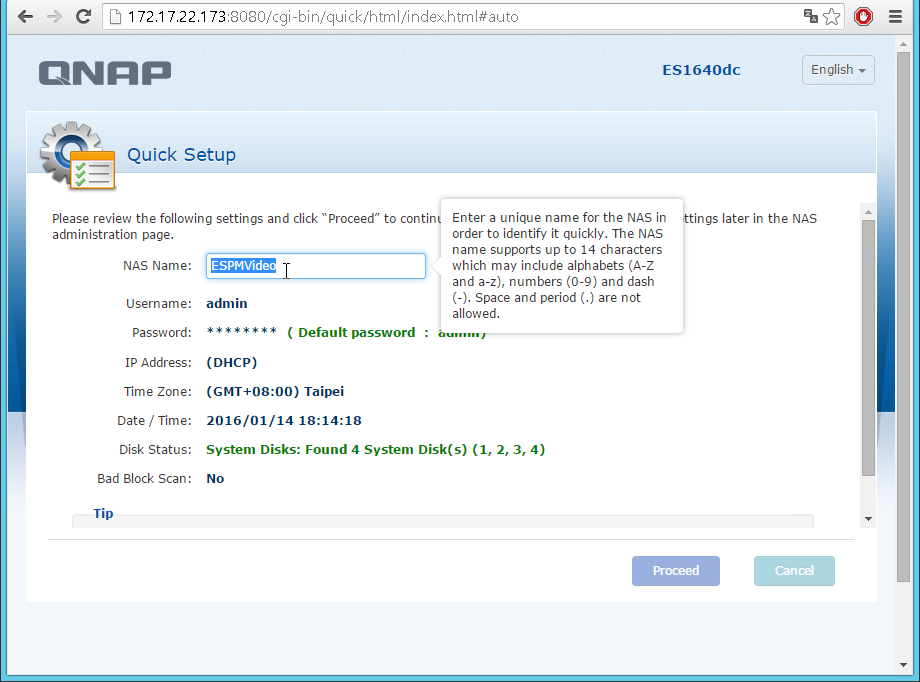920x682 pixels.
Task: Click the page info icon beside the URL
Action: [x=115, y=17]
